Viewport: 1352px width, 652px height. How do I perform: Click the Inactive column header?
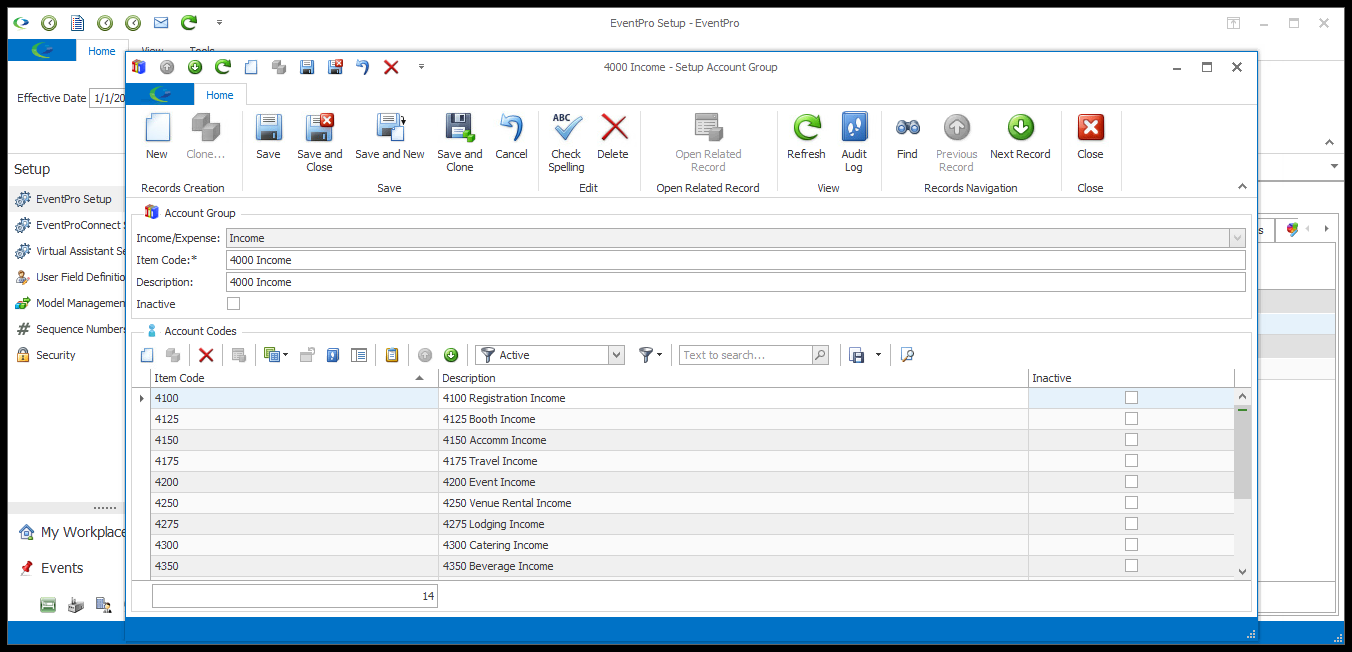(1131, 378)
